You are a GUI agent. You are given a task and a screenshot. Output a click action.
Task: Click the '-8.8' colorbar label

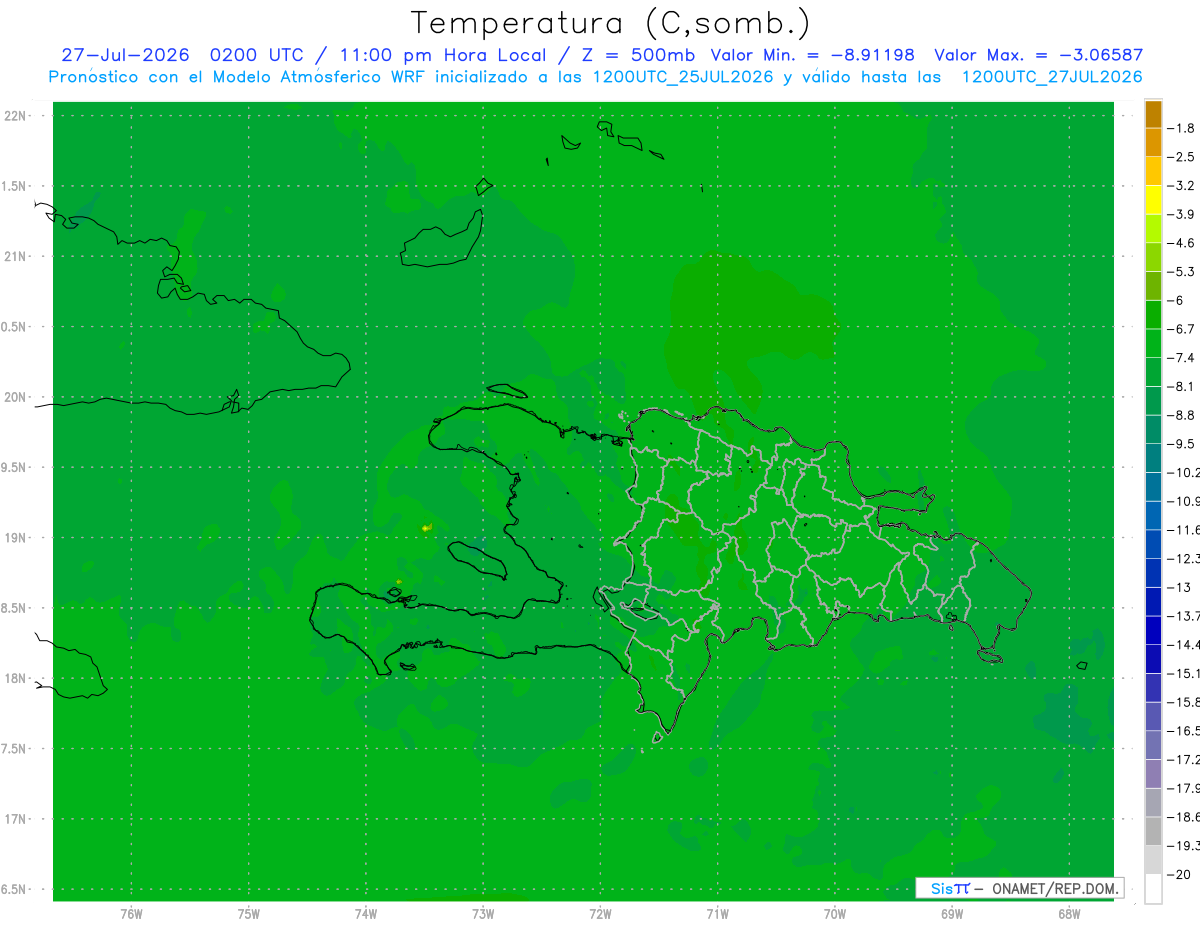click(x=1181, y=415)
